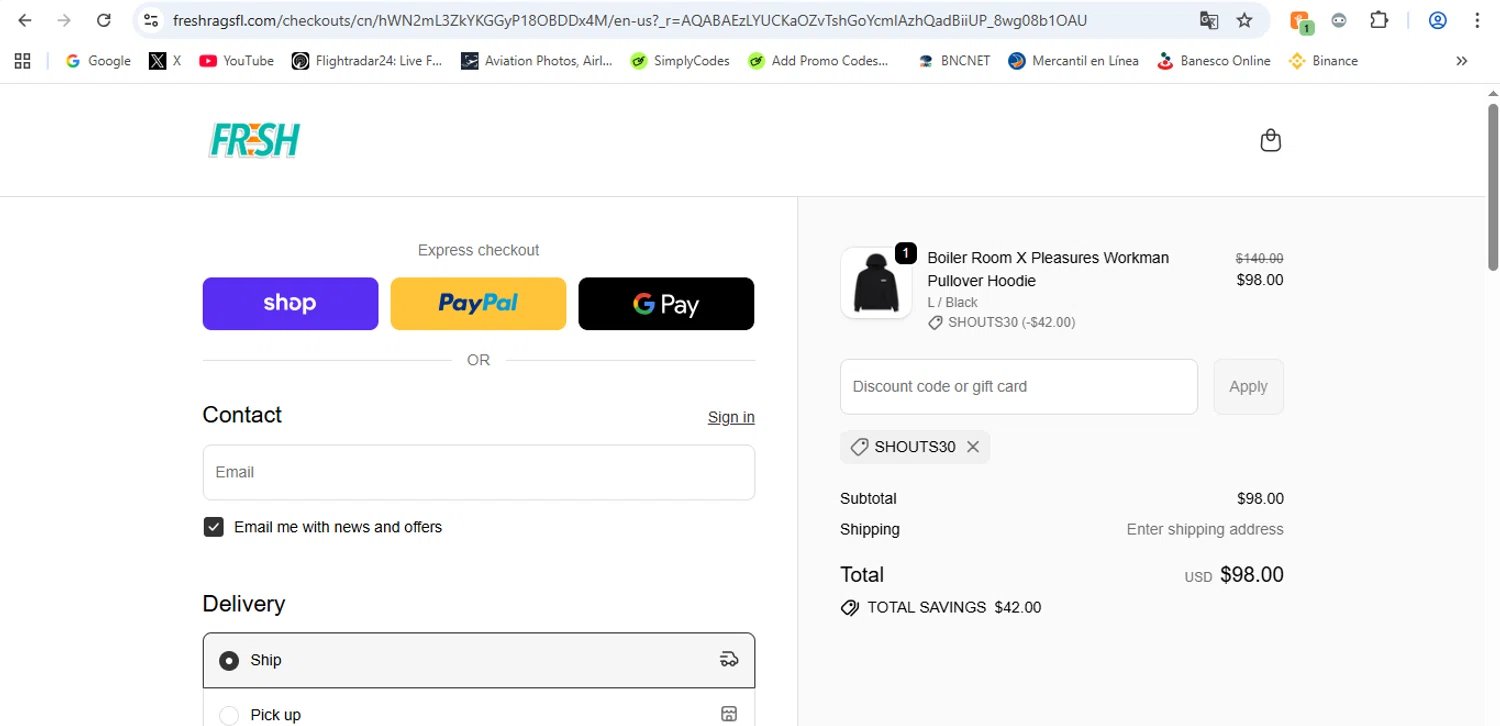Open BNCNET bookmark
Viewport: 1500px width, 726px height.
954,61
